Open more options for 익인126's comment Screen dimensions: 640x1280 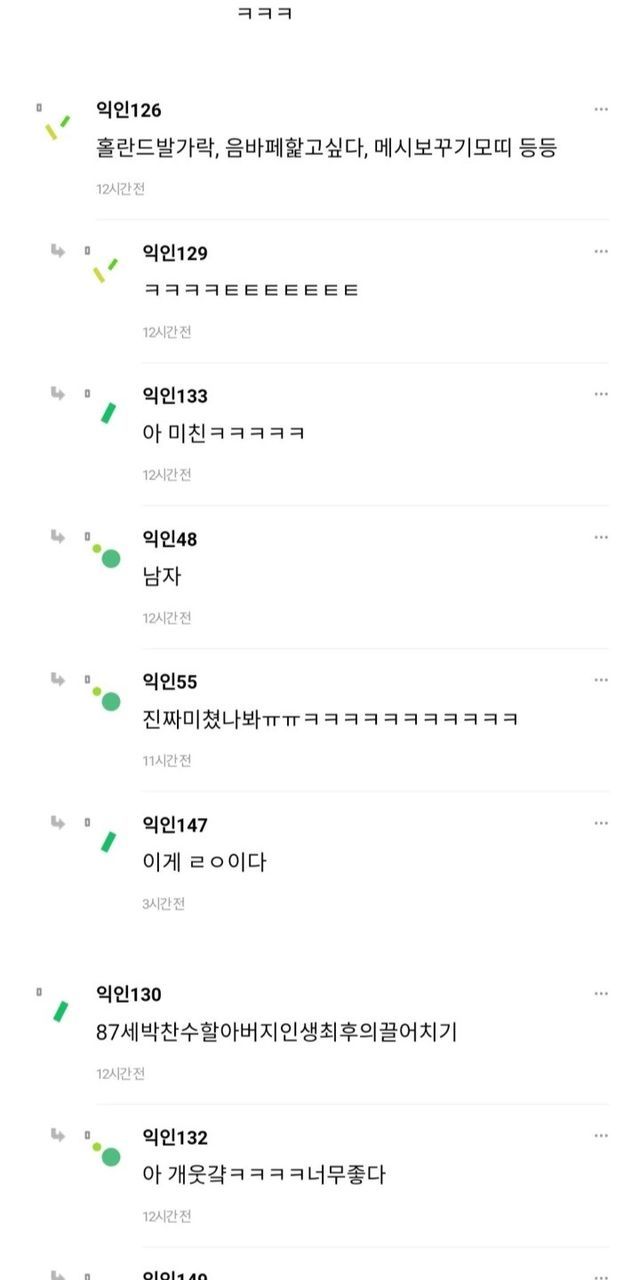[x=601, y=109]
